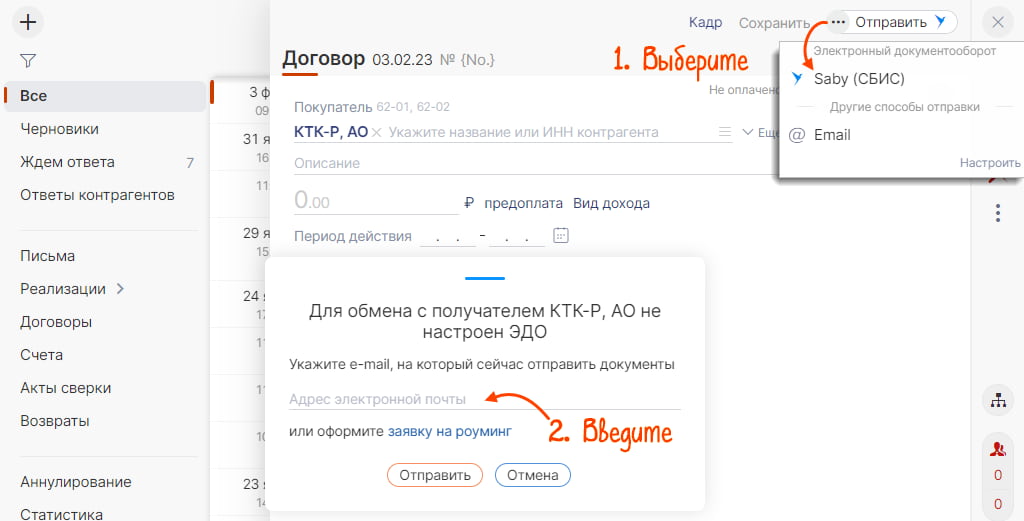Follow the заявку на роуминг link

pos(449,431)
